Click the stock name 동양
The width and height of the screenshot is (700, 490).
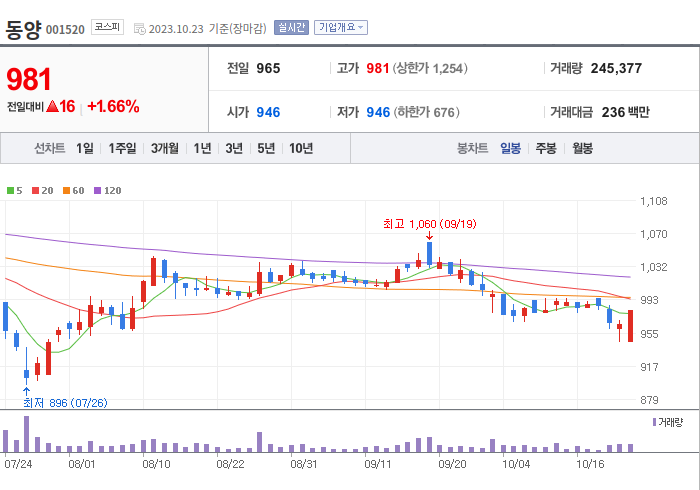23,30
